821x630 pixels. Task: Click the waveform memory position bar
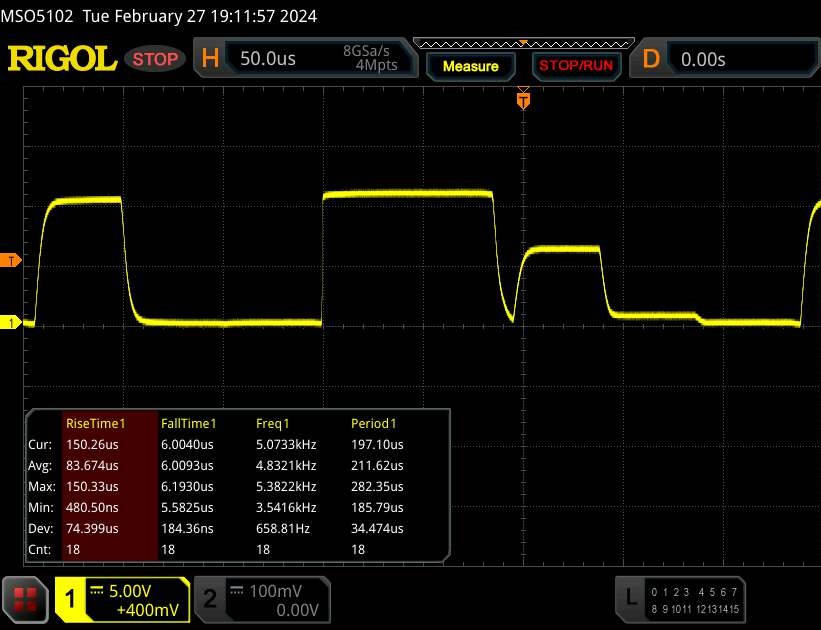click(524, 44)
